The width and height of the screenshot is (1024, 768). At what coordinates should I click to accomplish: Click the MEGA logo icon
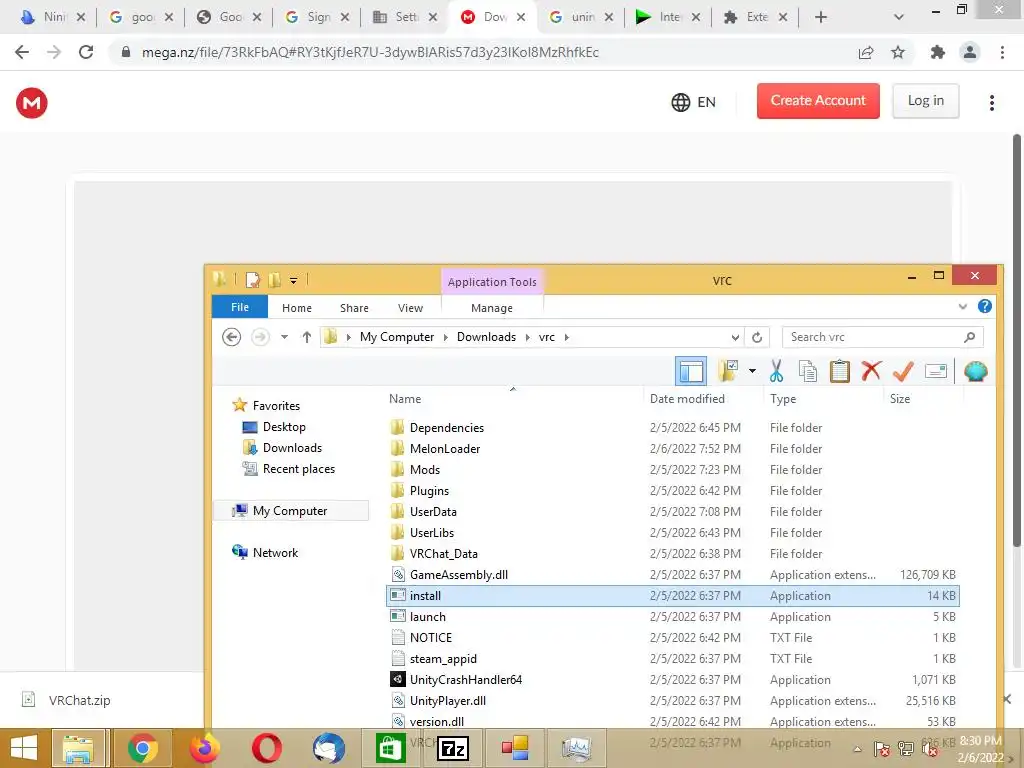[31, 103]
